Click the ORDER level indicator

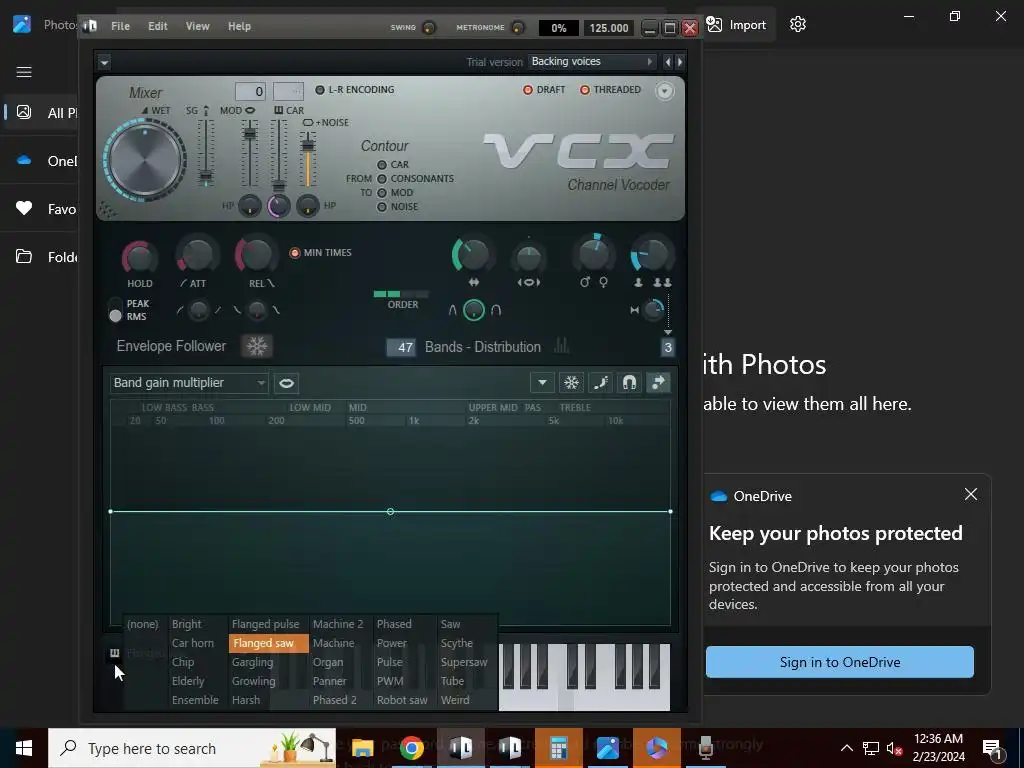click(401, 295)
